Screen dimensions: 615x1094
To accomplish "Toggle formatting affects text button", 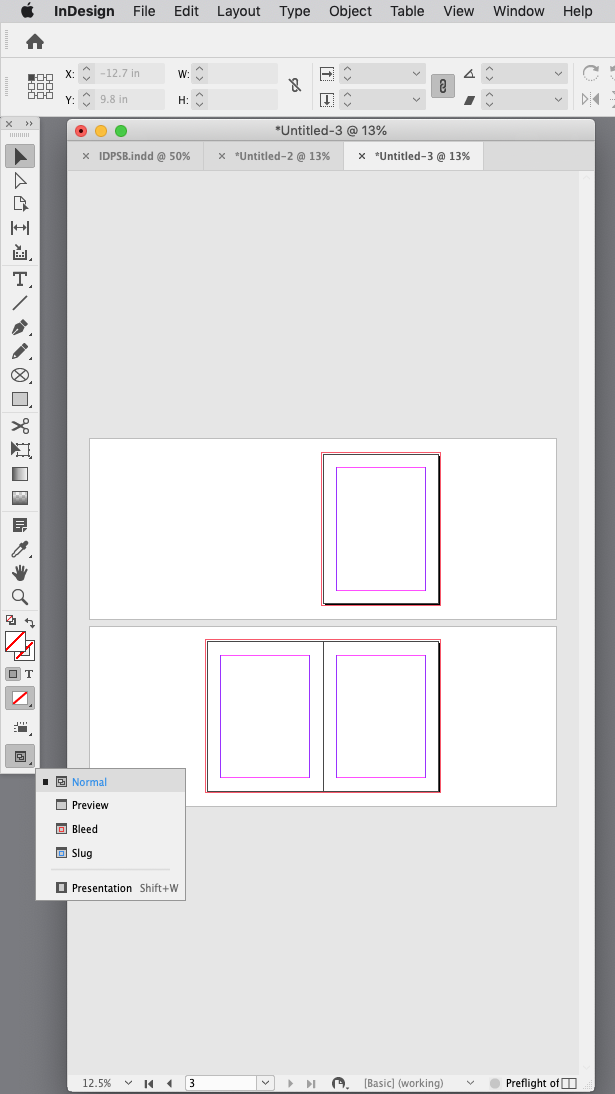I will [x=29, y=674].
